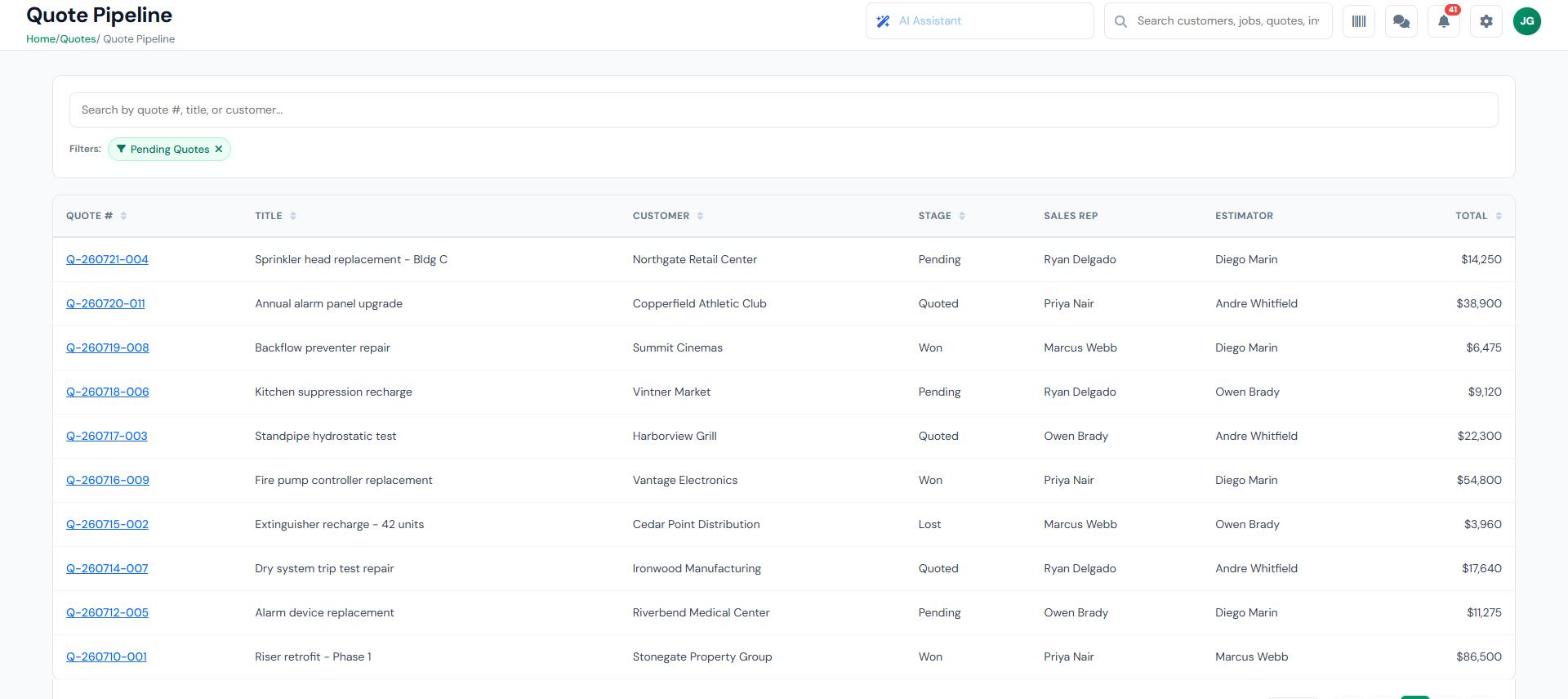Click customer Stonegate Property Group

[702, 657]
